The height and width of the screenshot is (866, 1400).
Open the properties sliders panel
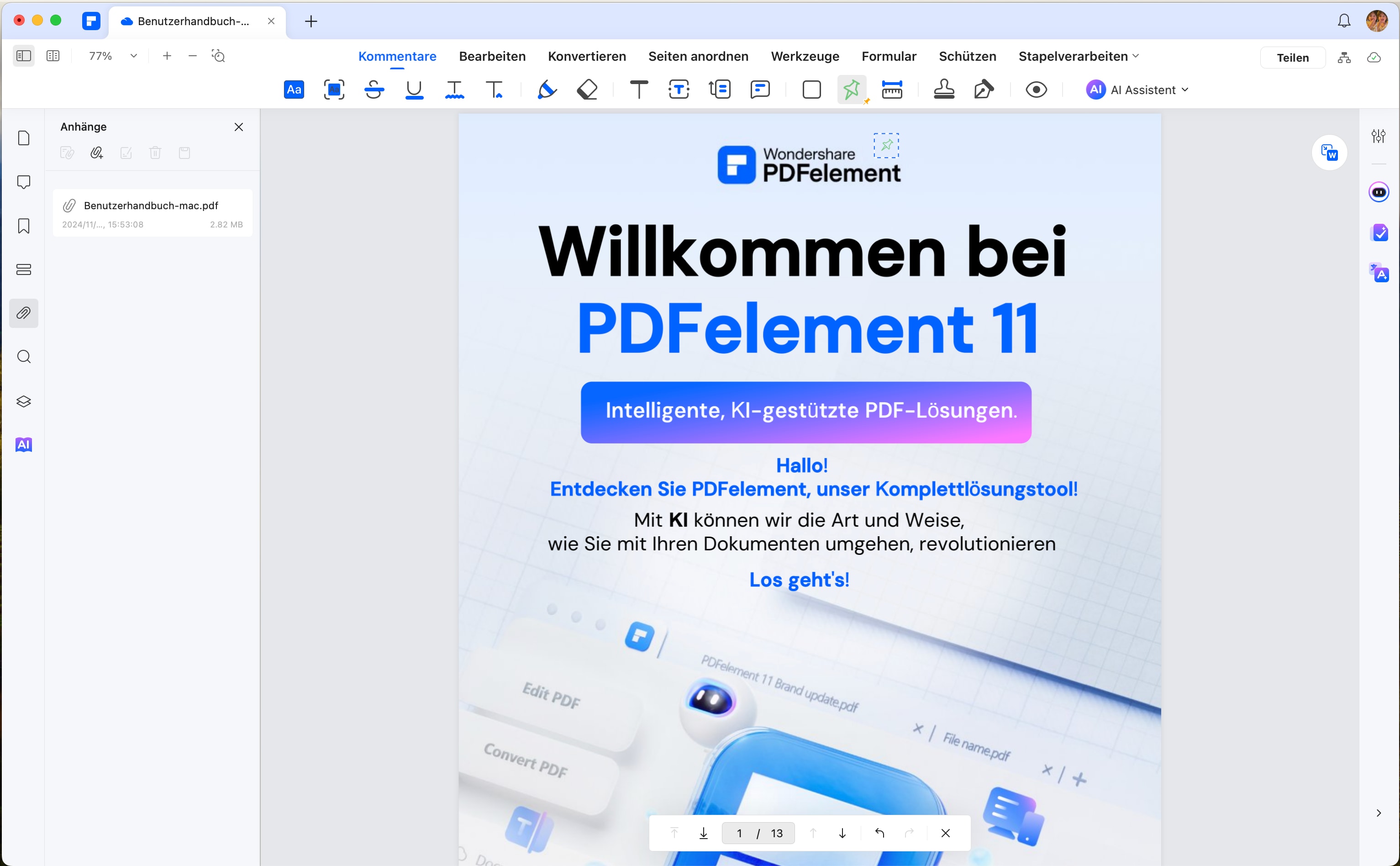point(1378,136)
